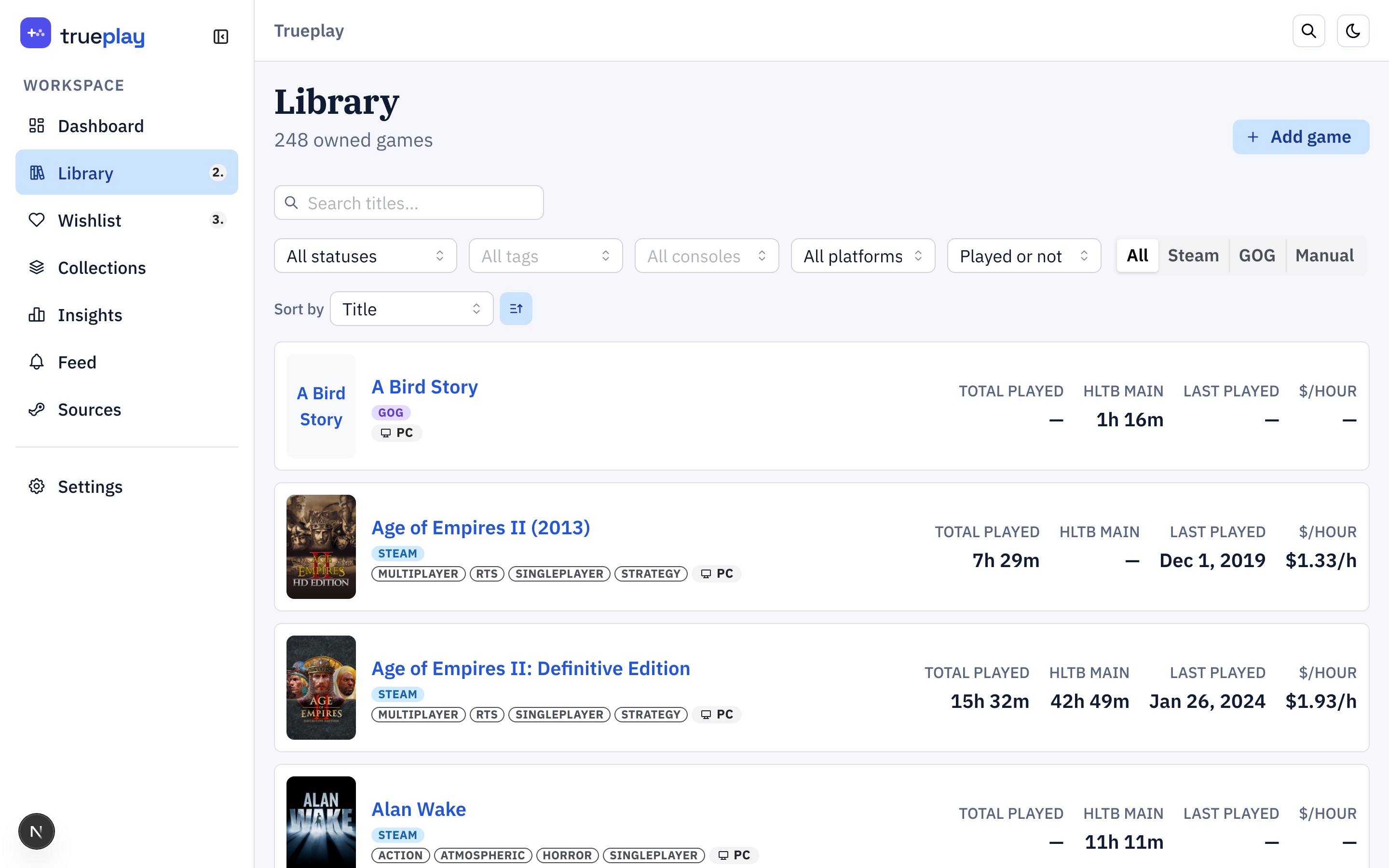
Task: Open Dashboard from sidebar
Action: coord(127,126)
